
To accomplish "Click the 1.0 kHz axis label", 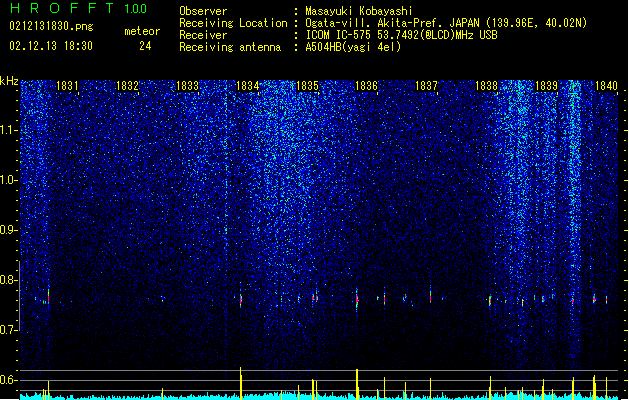I will click(9, 180).
